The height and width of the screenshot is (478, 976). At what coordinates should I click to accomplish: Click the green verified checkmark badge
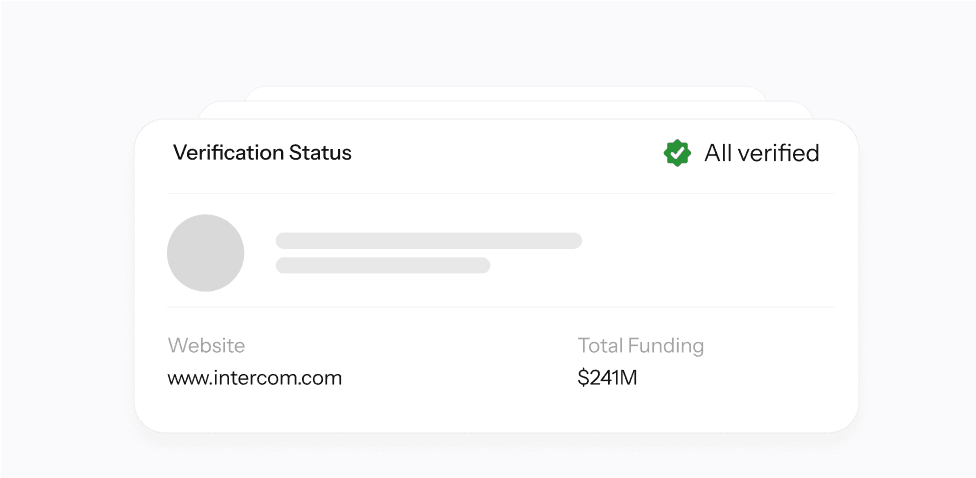[x=677, y=153]
